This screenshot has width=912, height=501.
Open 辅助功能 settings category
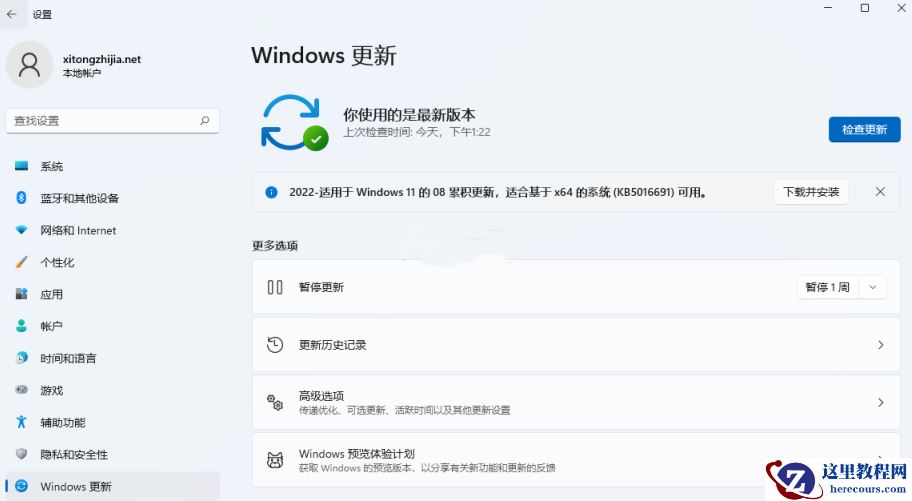pos(112,422)
